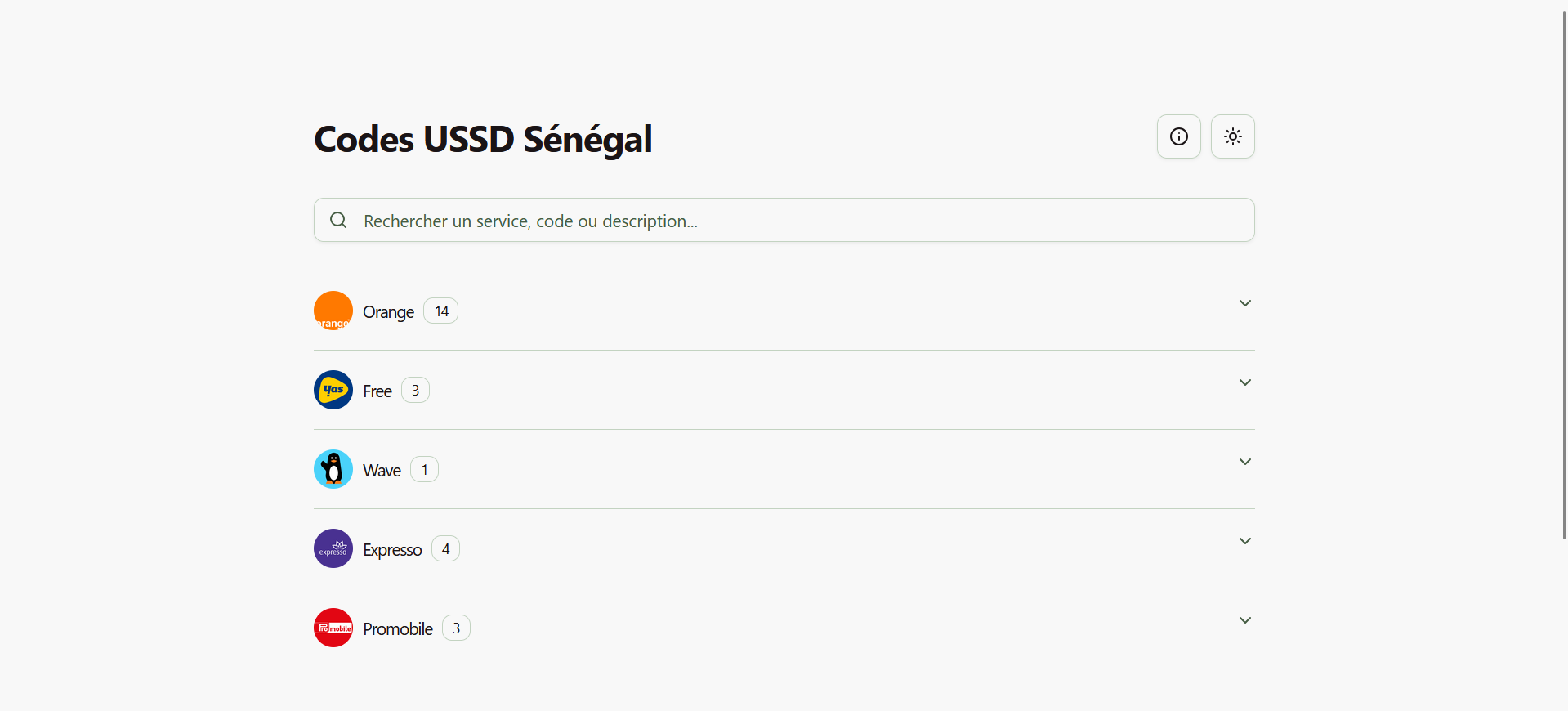This screenshot has width=1568, height=711.
Task: Click the search magnifier icon
Action: point(338,220)
